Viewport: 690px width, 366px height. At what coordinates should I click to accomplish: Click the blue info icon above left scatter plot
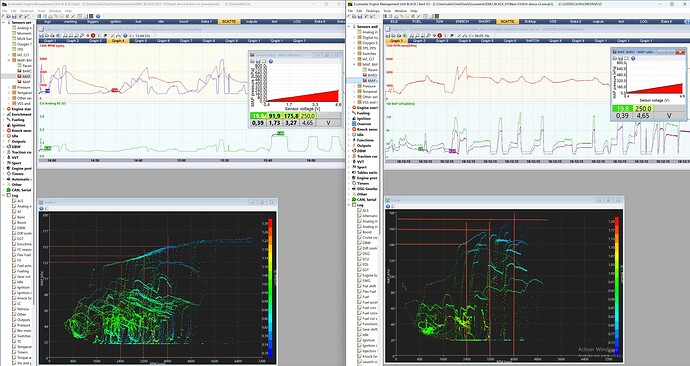(42, 208)
